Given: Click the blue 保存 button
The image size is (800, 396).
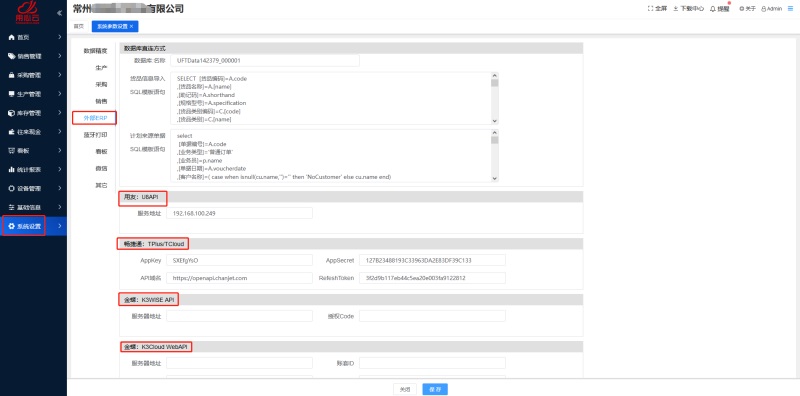Looking at the screenshot, I should tap(435, 389).
